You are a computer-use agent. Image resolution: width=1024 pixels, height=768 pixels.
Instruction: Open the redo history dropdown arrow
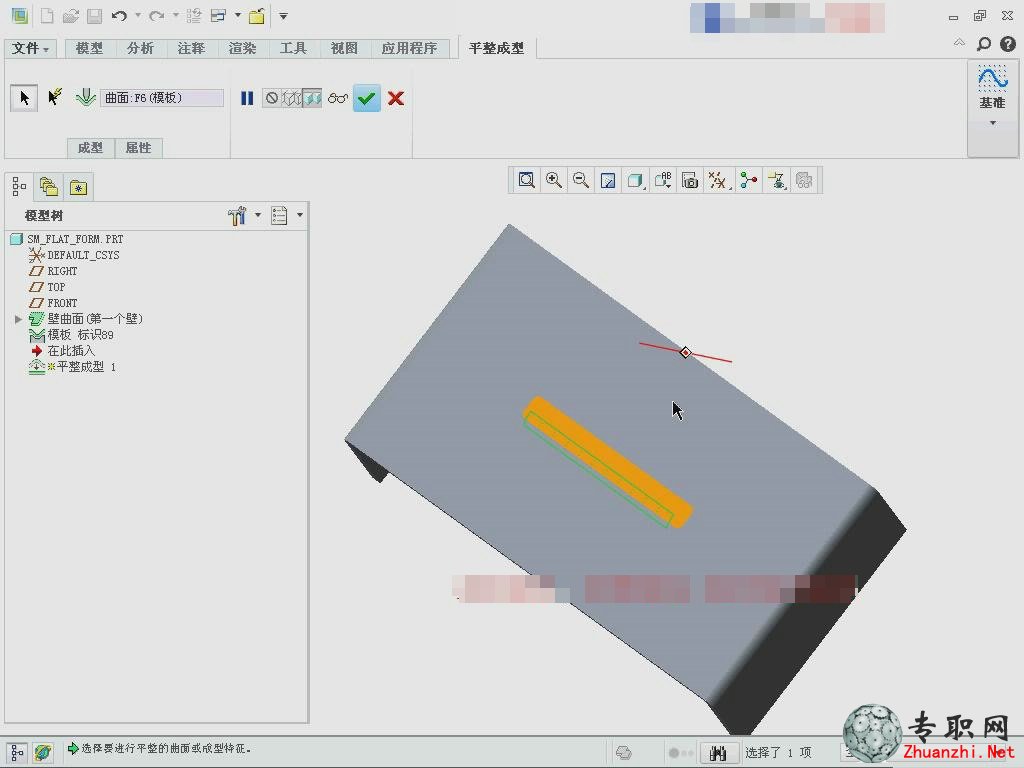(x=176, y=16)
